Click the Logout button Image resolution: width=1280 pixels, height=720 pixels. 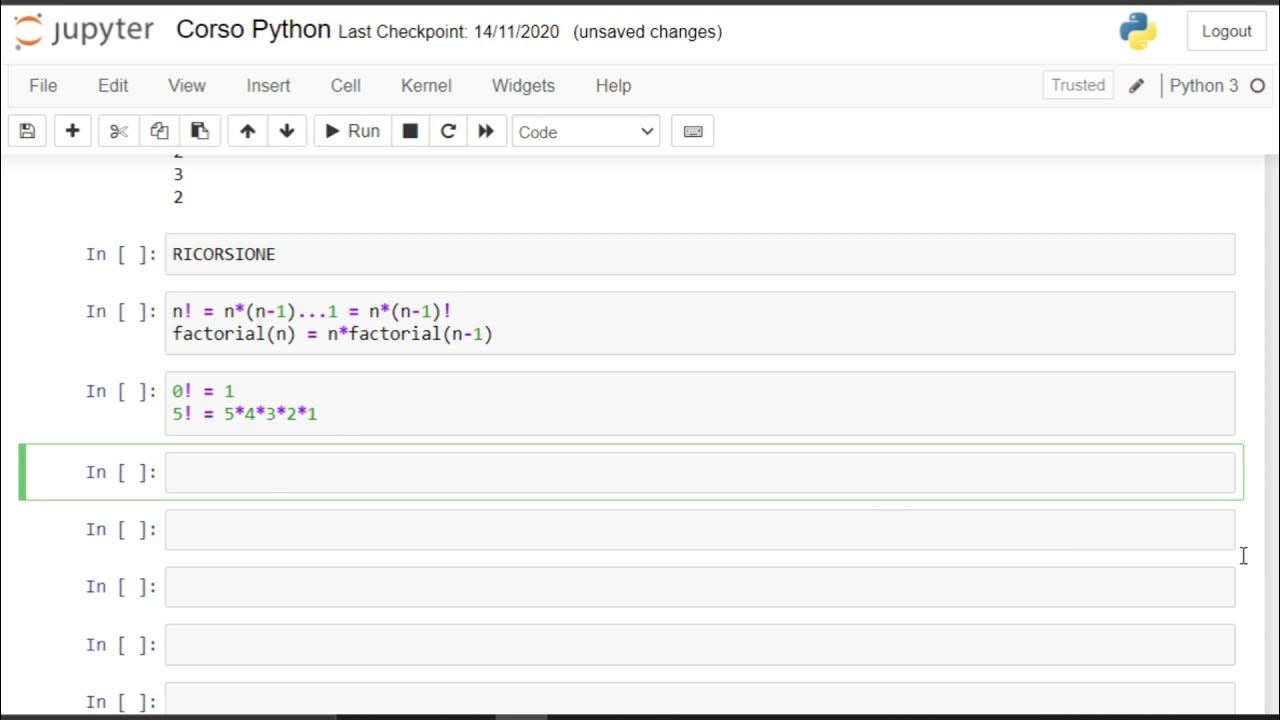(x=1226, y=31)
